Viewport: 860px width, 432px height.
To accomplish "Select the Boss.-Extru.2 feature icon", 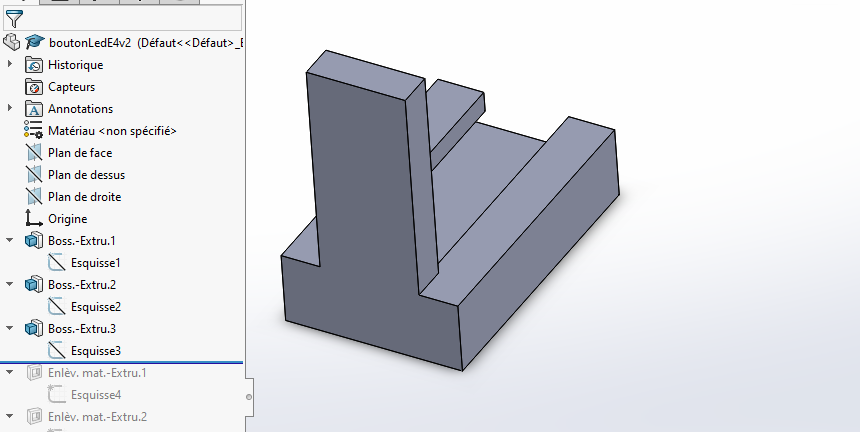I will 34,285.
